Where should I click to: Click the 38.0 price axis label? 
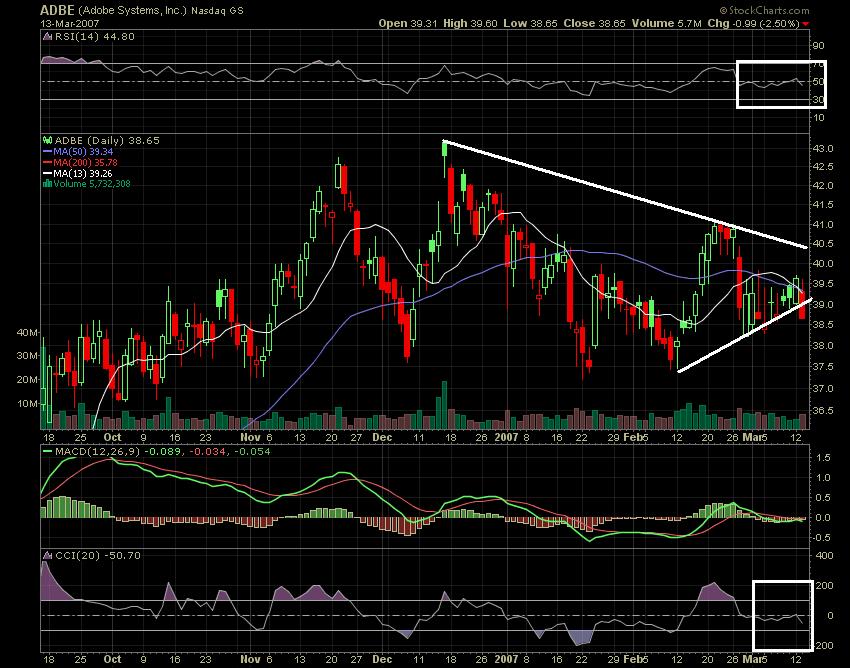coord(823,345)
